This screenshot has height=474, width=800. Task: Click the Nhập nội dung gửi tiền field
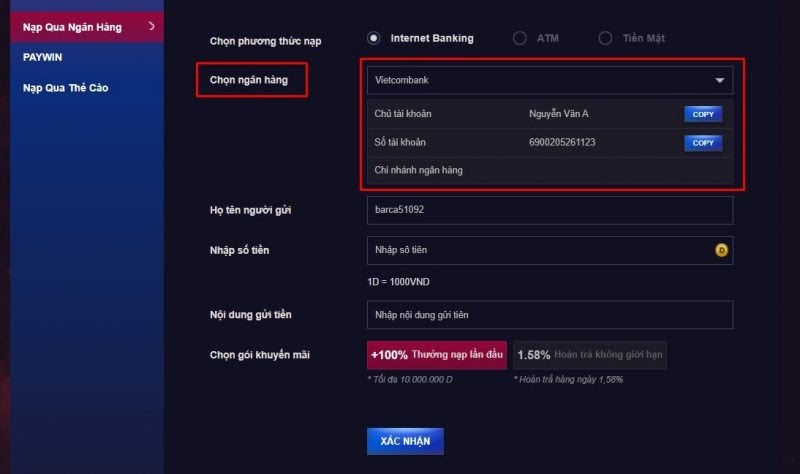click(550, 315)
